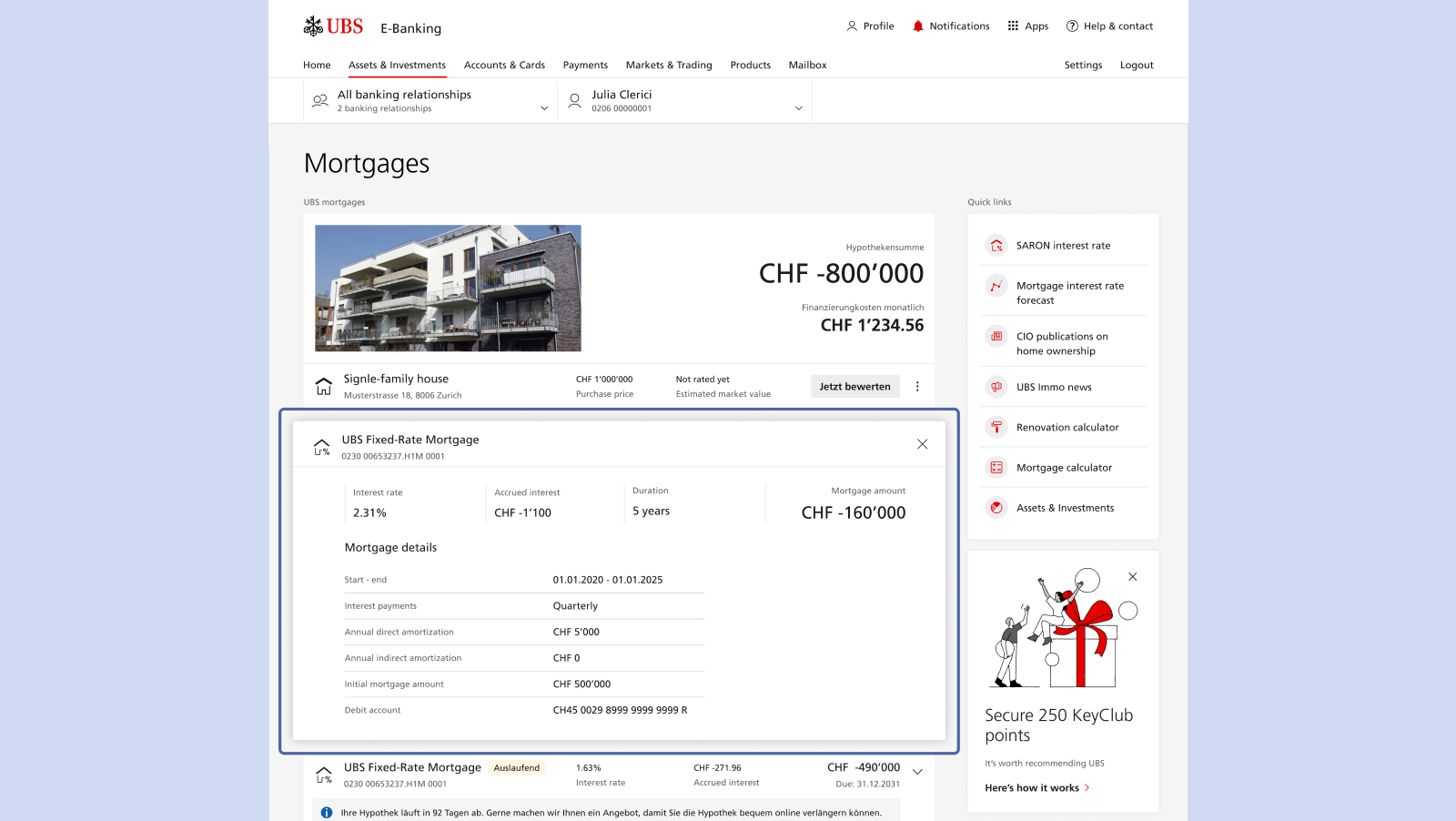Click the Due: 31.12.2031 date

pos(867,784)
